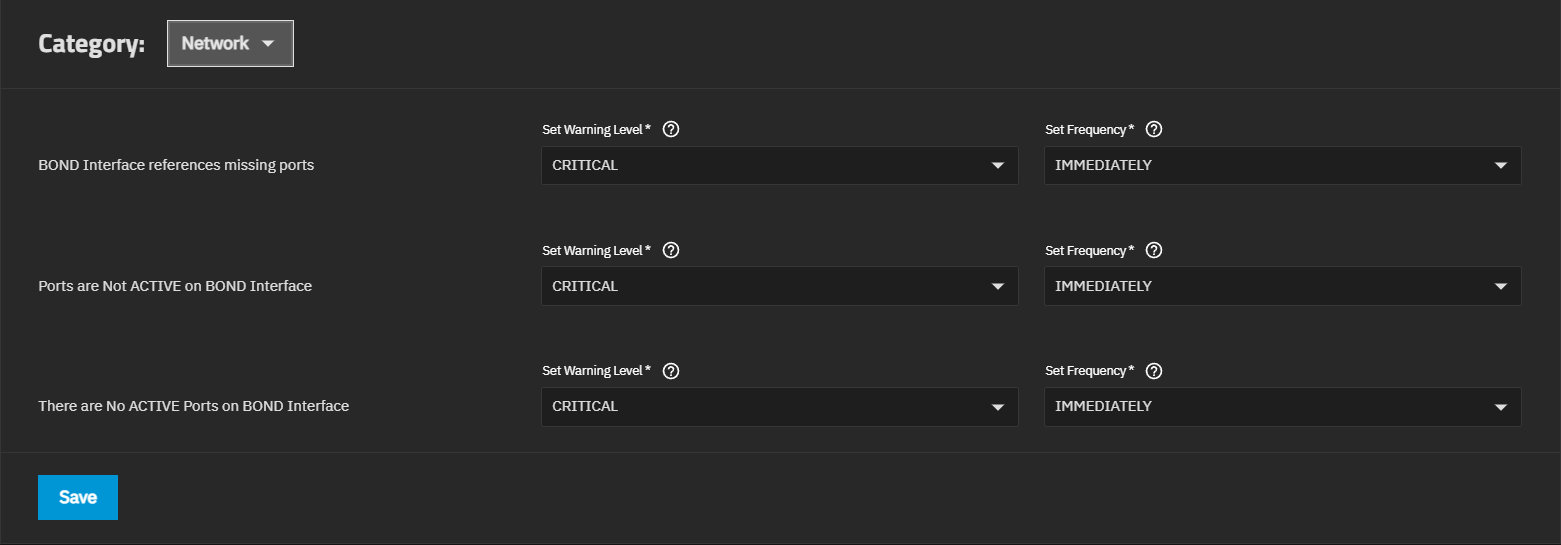This screenshot has height=545, width=1561.
Task: Click the 'Category:' heading label
Action: click(91, 45)
